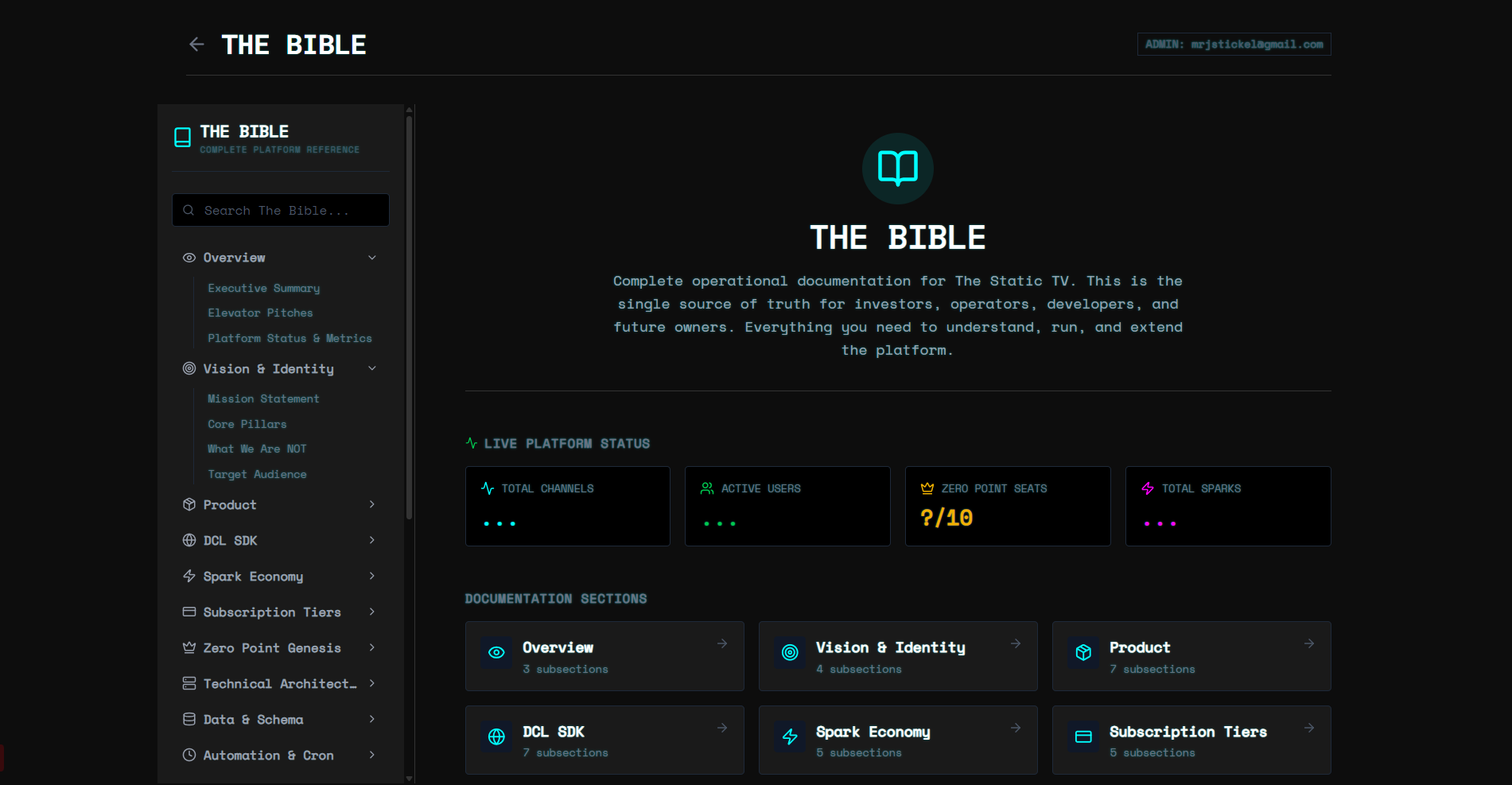Click the Search The Bible field
The height and width of the screenshot is (785, 1512).
click(281, 211)
